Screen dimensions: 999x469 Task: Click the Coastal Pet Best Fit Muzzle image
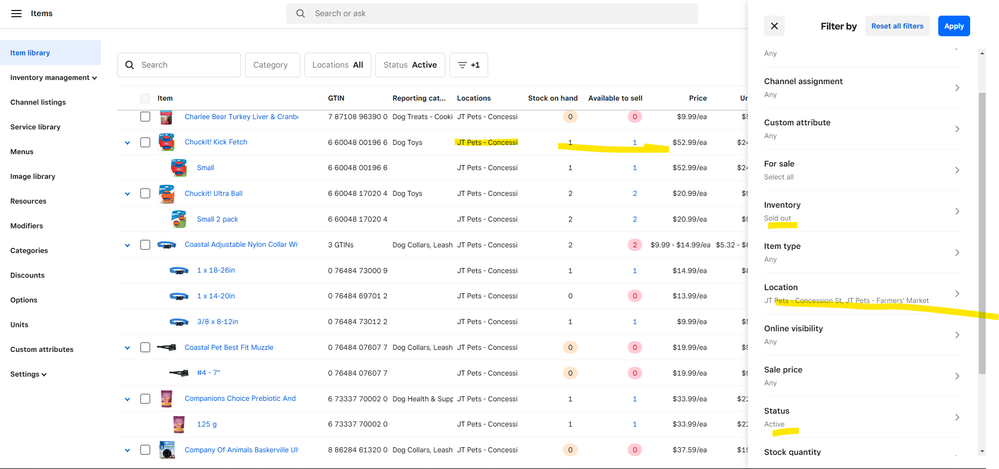pyautogui.click(x=167, y=348)
